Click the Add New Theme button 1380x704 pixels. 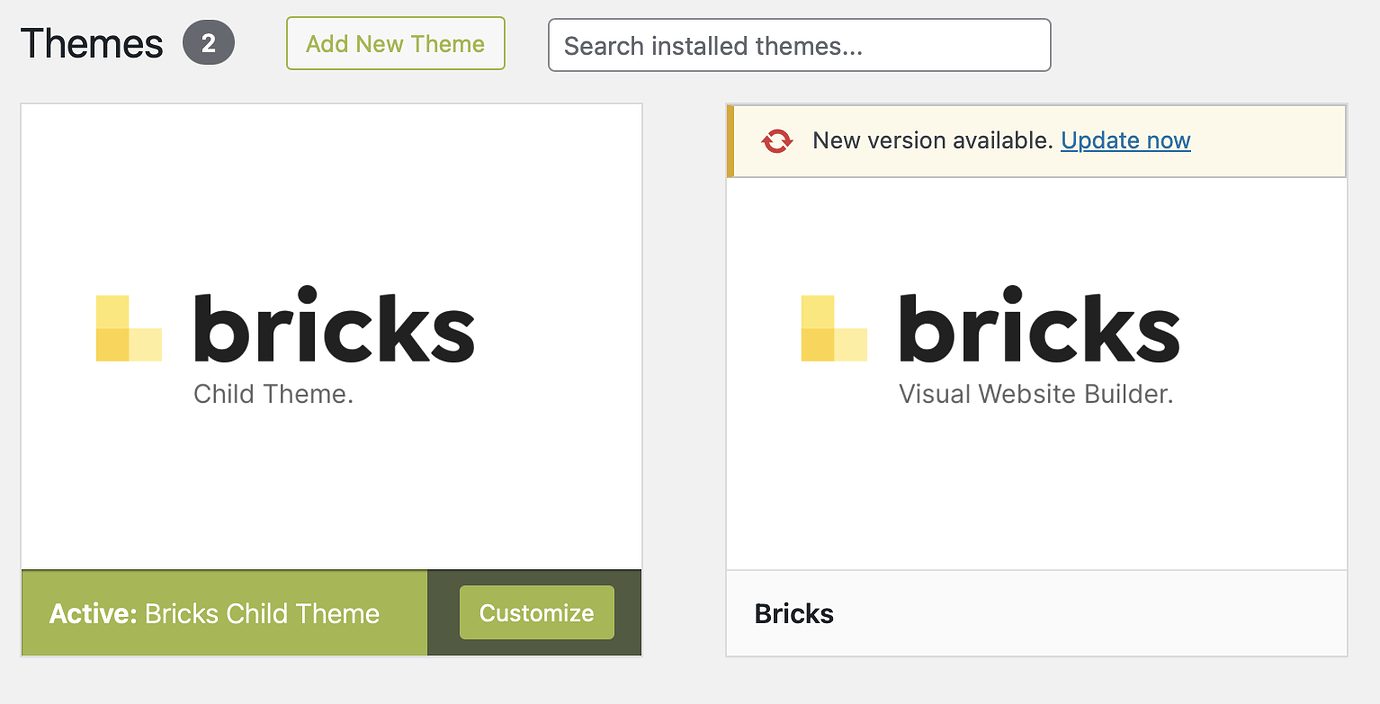395,43
